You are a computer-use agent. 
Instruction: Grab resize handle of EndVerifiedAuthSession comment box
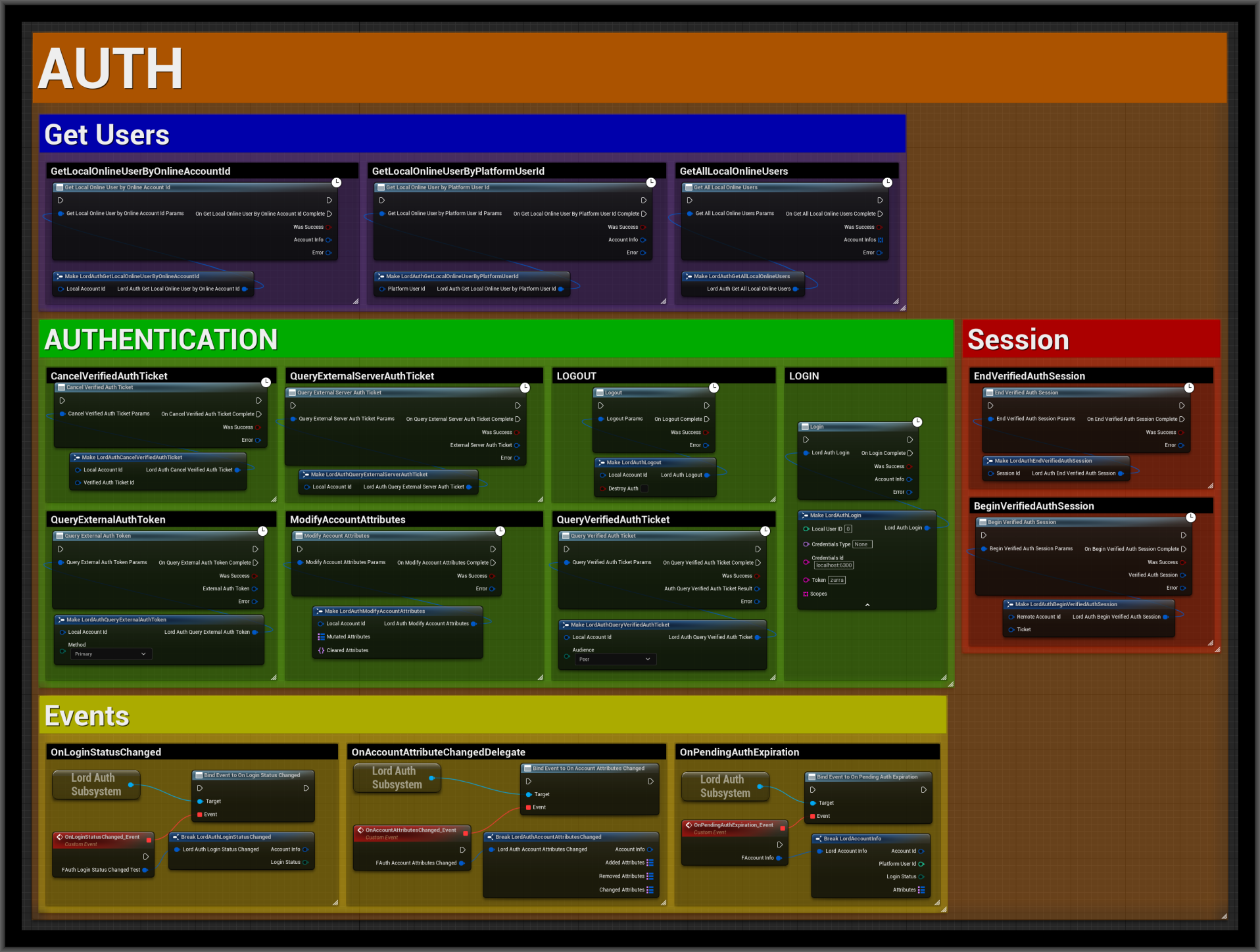pyautogui.click(x=1210, y=485)
